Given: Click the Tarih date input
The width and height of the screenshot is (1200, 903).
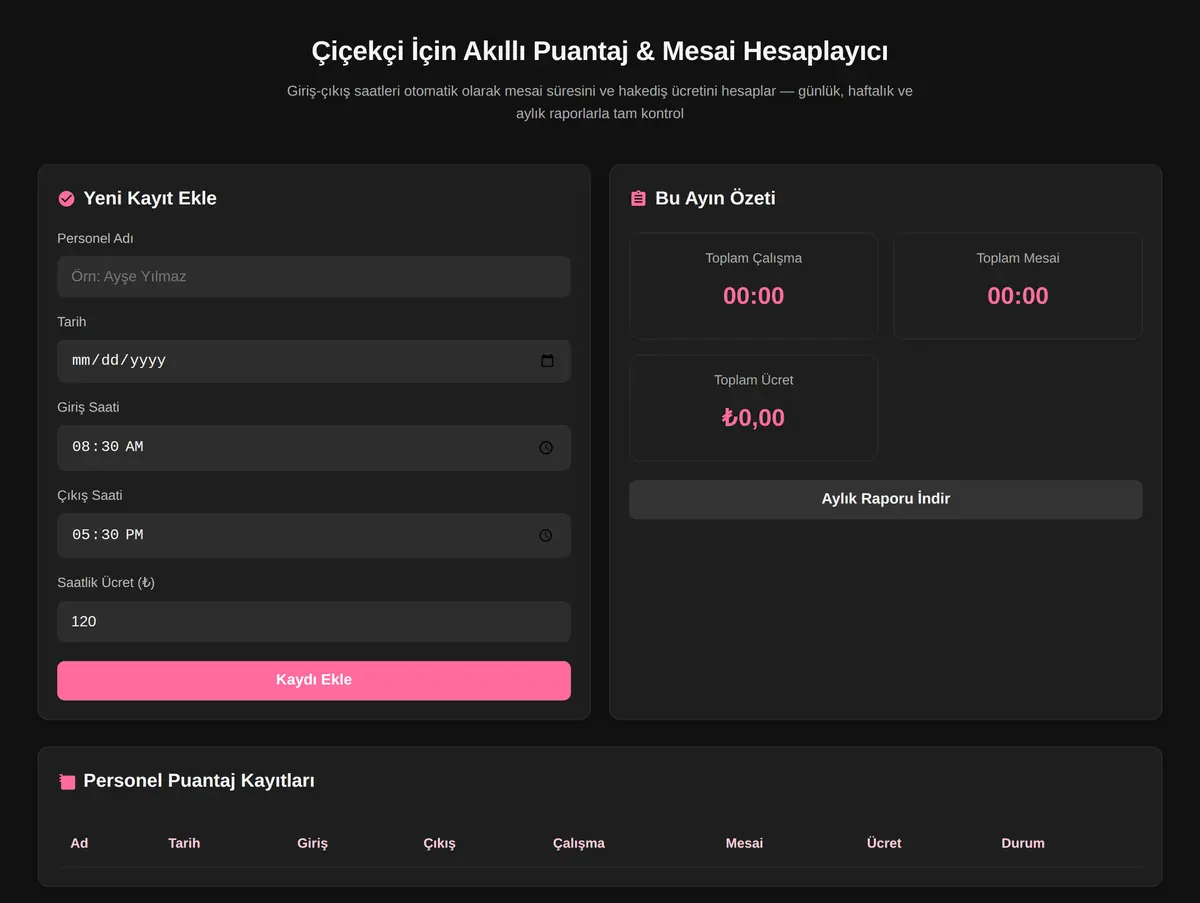Looking at the screenshot, I should (x=314, y=361).
